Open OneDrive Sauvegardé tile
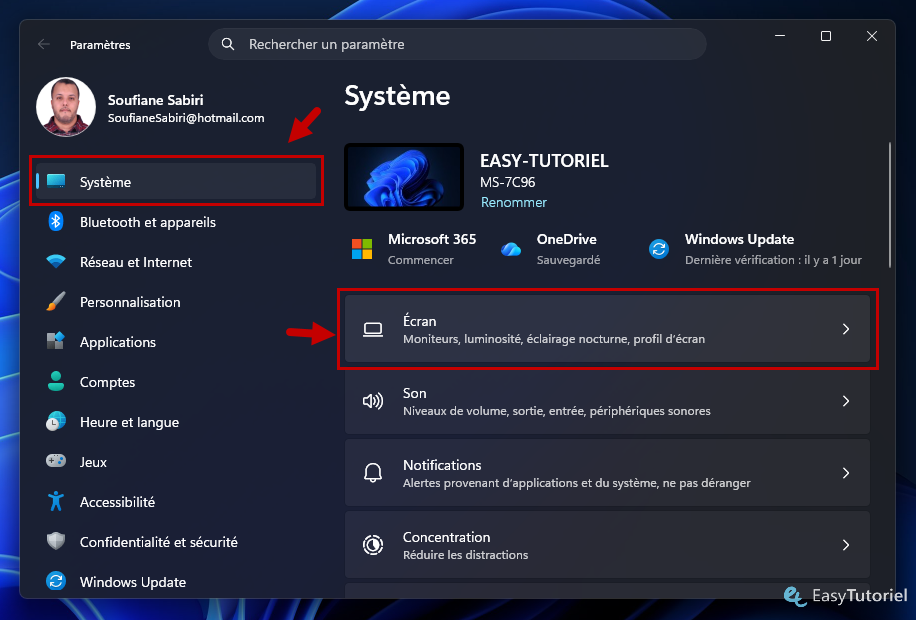916x620 pixels. tap(550, 249)
